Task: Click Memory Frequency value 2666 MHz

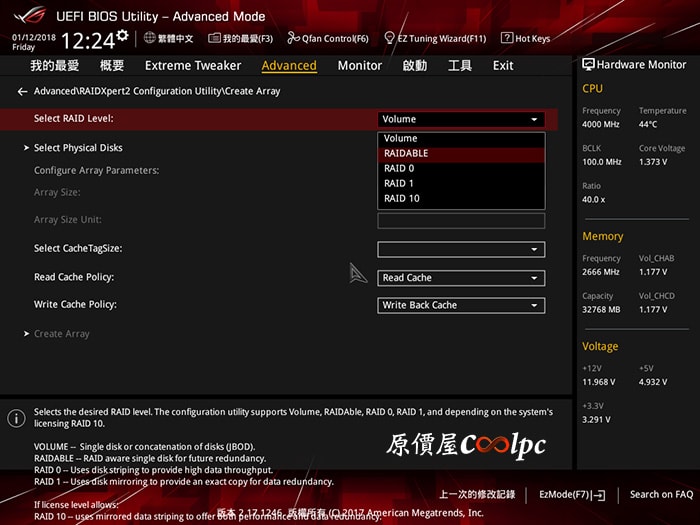Action: 600,272
